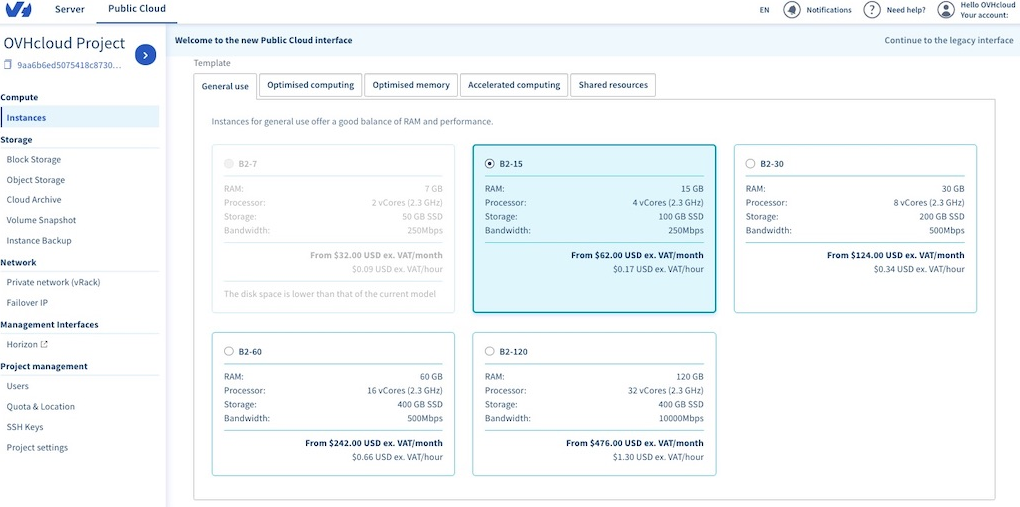Image resolution: width=1020 pixels, height=507 pixels.
Task: Click the OVHcloud logo
Action: point(18,10)
